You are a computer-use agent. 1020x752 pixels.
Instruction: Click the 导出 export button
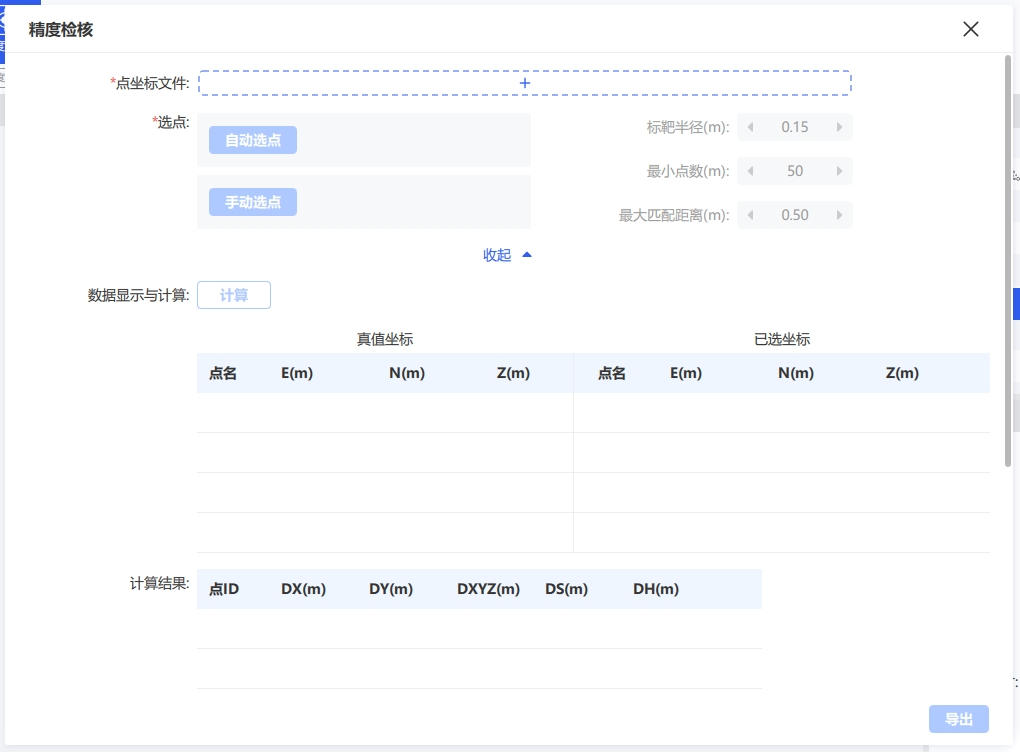click(x=959, y=719)
